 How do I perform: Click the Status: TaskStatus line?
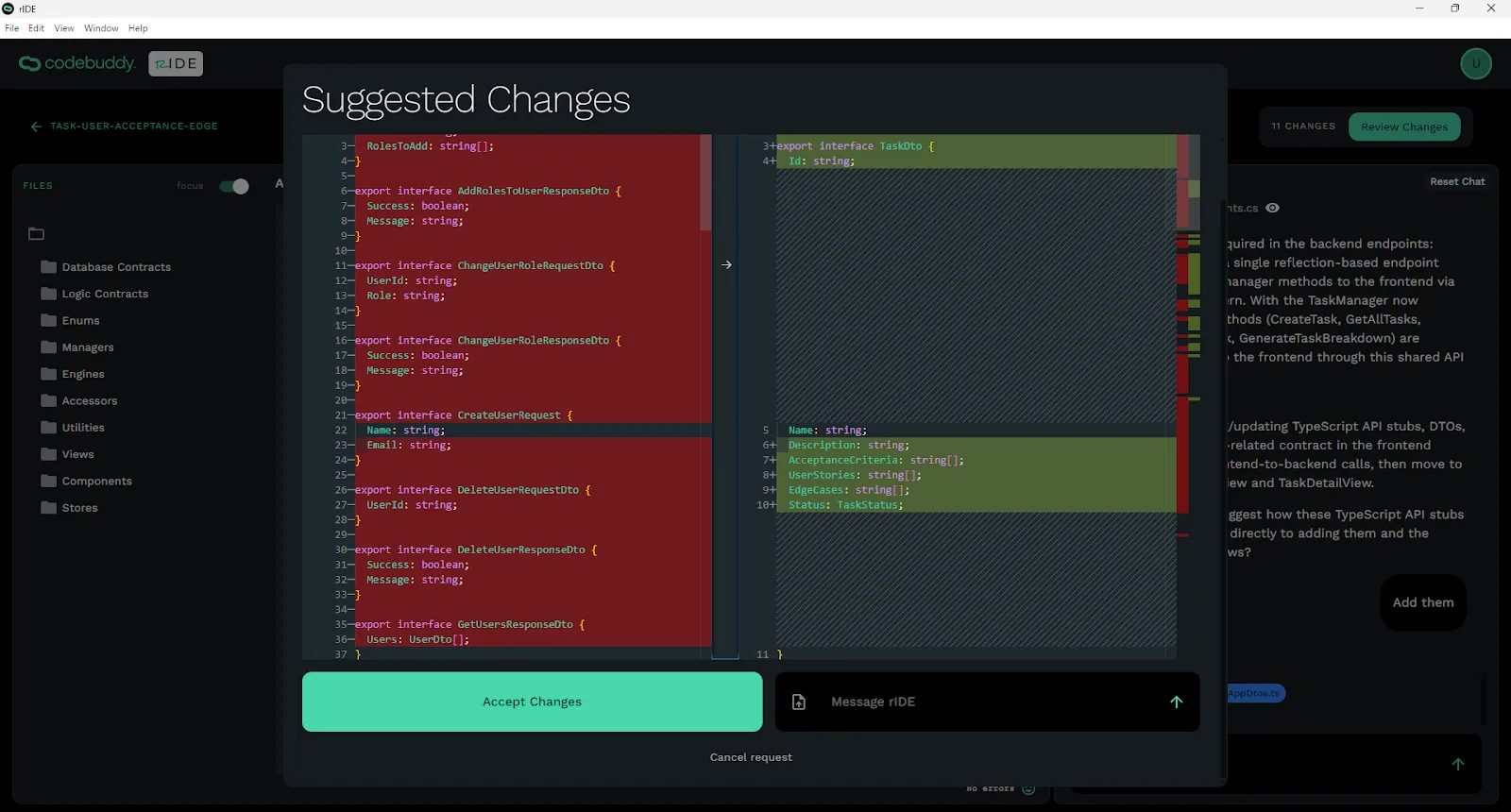point(845,505)
